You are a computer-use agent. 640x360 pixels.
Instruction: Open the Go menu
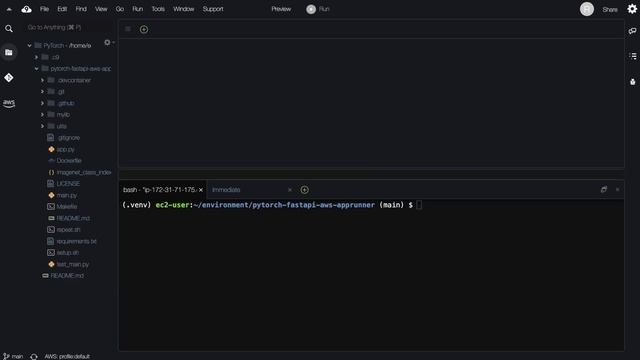(x=120, y=9)
